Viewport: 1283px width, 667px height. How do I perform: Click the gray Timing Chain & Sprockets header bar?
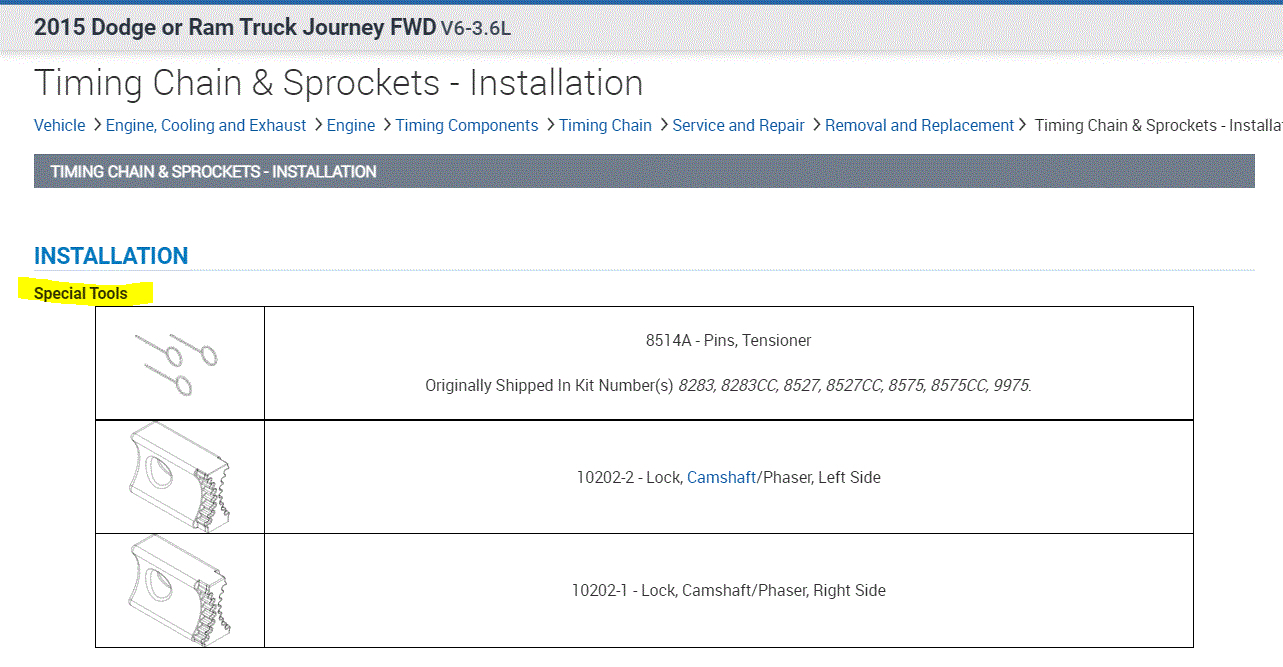coord(644,172)
